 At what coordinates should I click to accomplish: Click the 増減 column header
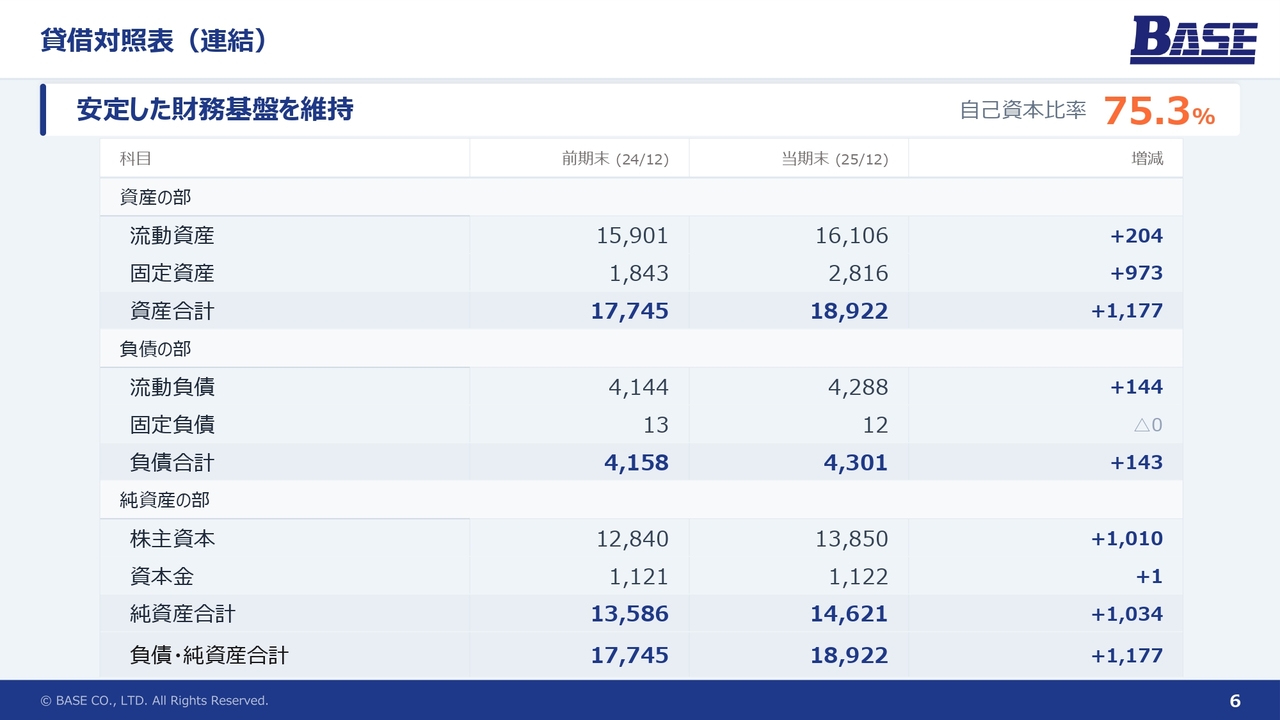[1147, 159]
